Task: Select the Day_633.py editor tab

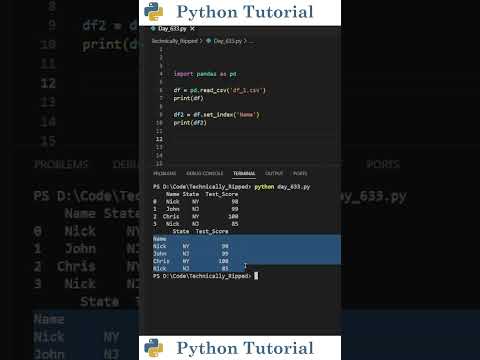Action: coord(173,29)
